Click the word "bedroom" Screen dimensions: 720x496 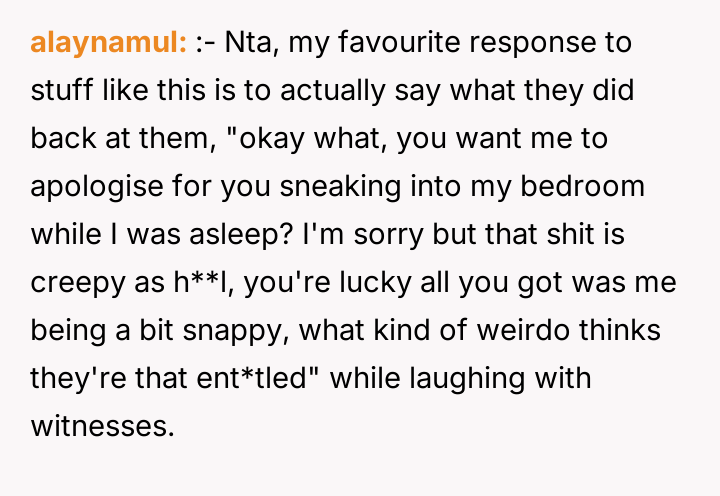point(603,187)
